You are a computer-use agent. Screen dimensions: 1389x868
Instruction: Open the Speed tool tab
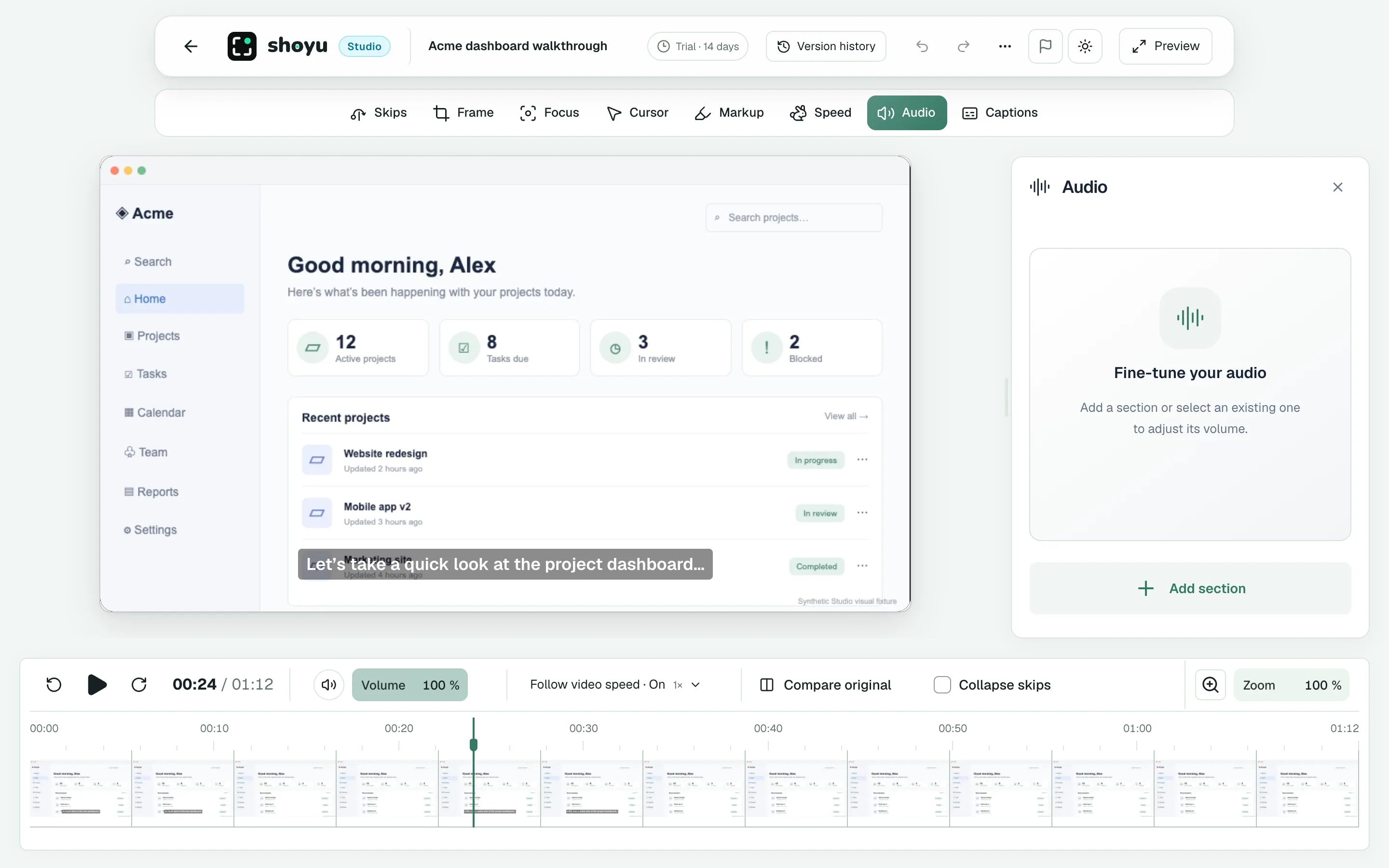[x=821, y=112]
